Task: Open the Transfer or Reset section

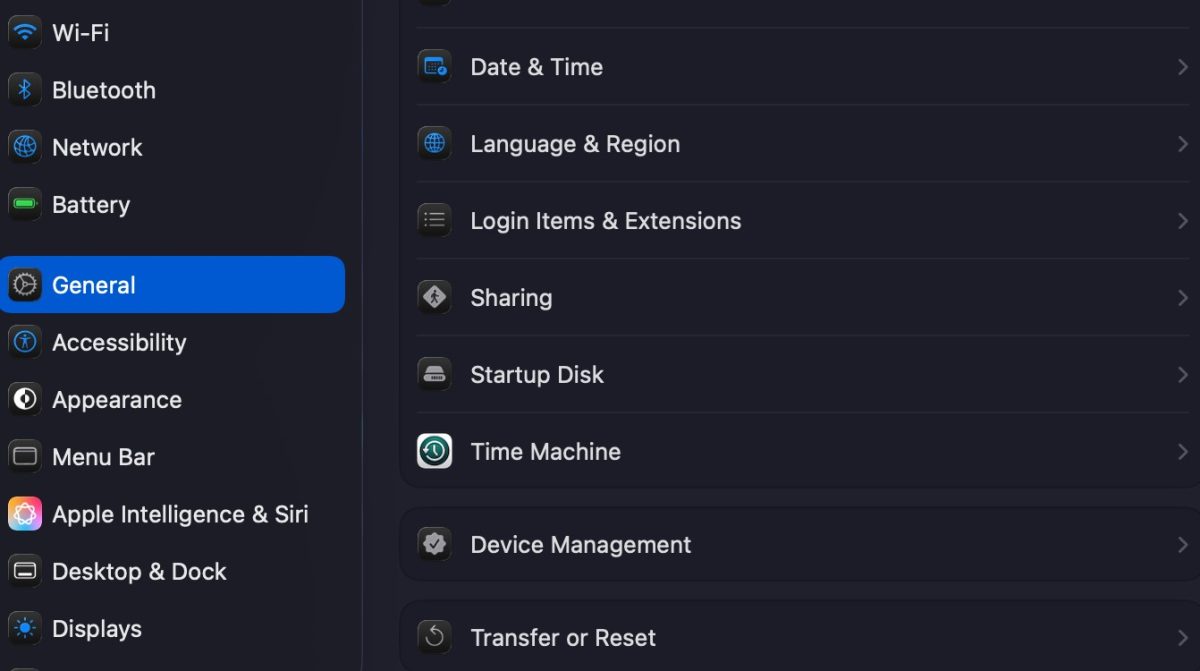Action: point(563,637)
